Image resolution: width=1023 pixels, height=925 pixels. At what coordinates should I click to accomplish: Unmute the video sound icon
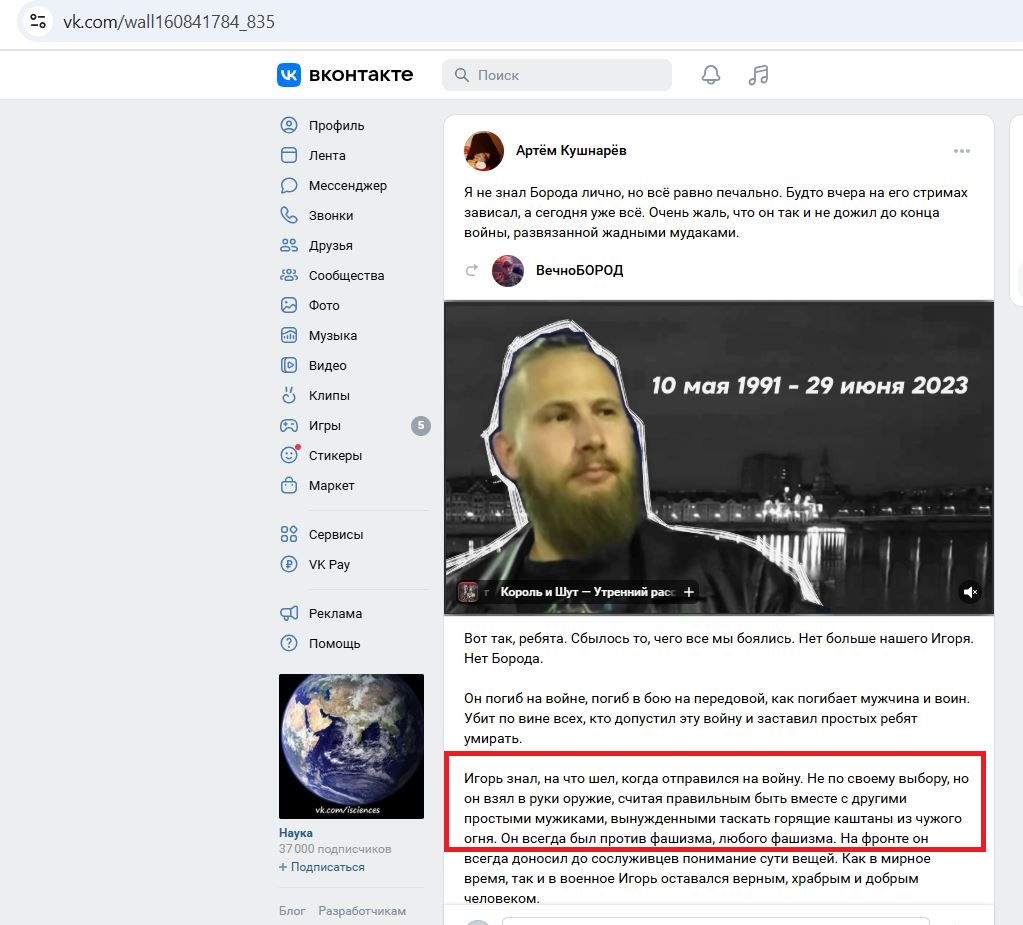[x=970, y=592]
